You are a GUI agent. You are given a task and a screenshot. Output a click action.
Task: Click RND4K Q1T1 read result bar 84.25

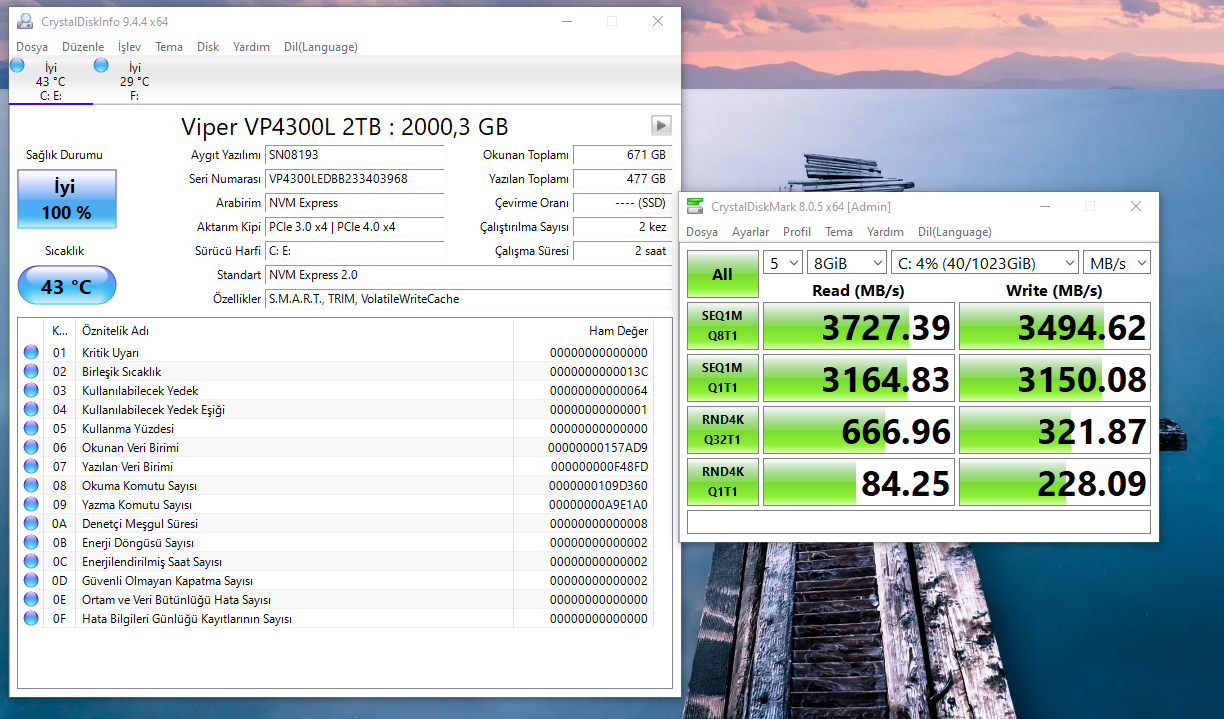(859, 482)
